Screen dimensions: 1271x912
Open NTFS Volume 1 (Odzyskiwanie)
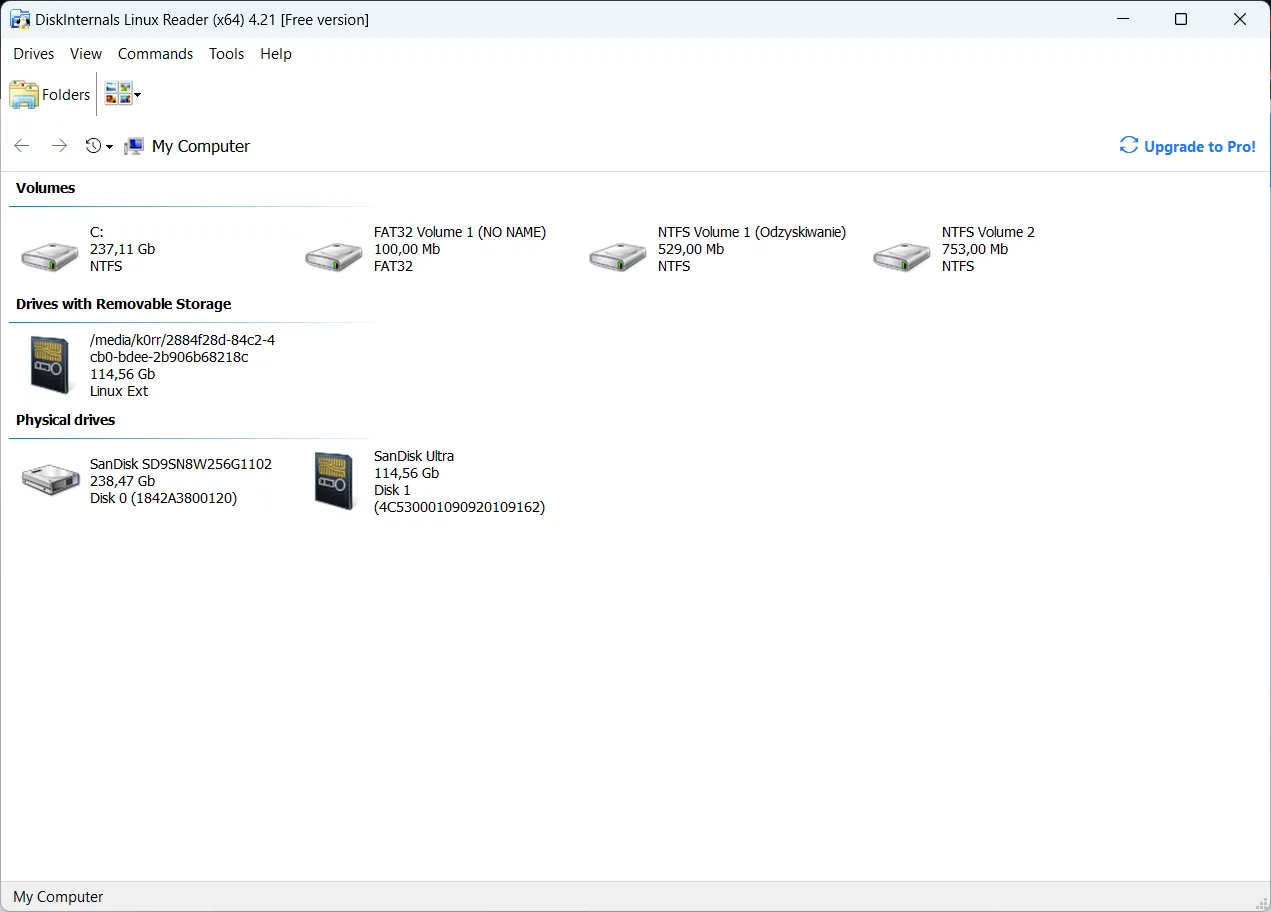pyautogui.click(x=617, y=255)
